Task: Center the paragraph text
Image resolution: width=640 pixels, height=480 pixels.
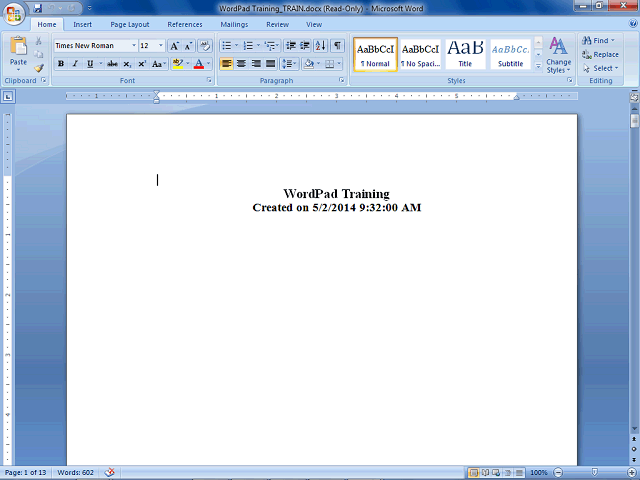Action: click(241, 64)
